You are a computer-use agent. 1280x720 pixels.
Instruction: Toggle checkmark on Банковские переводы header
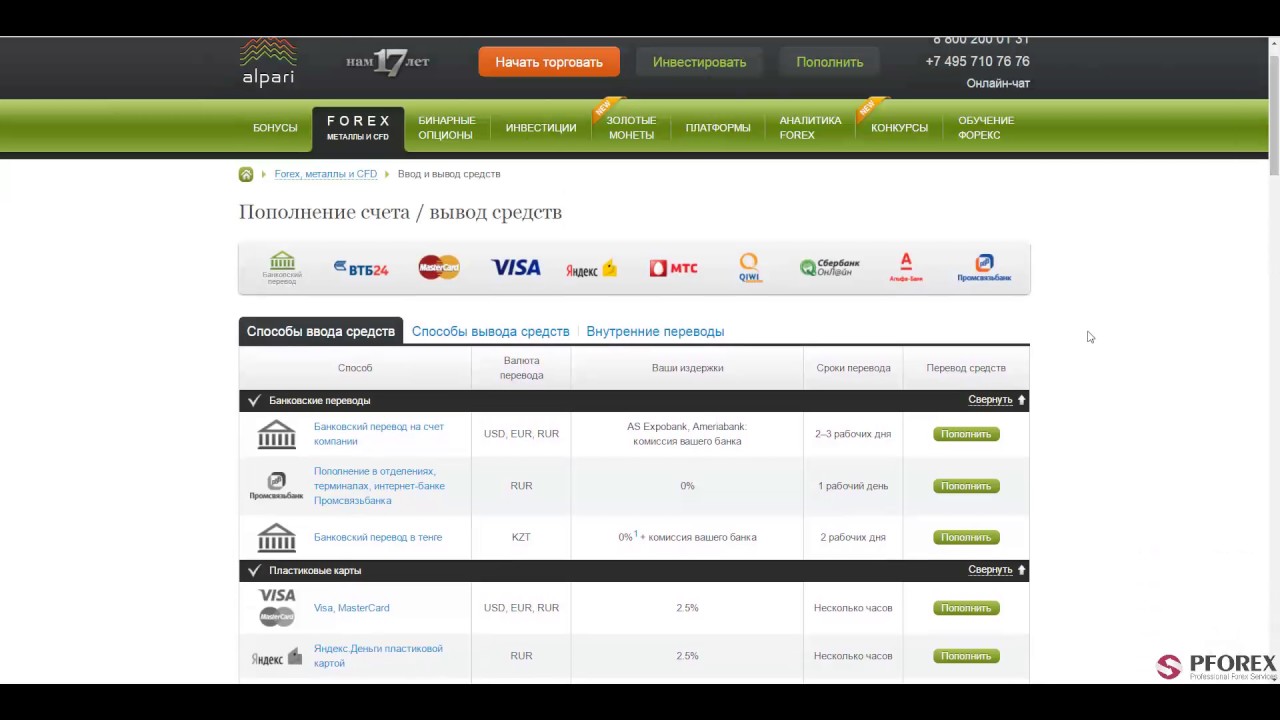click(x=254, y=401)
